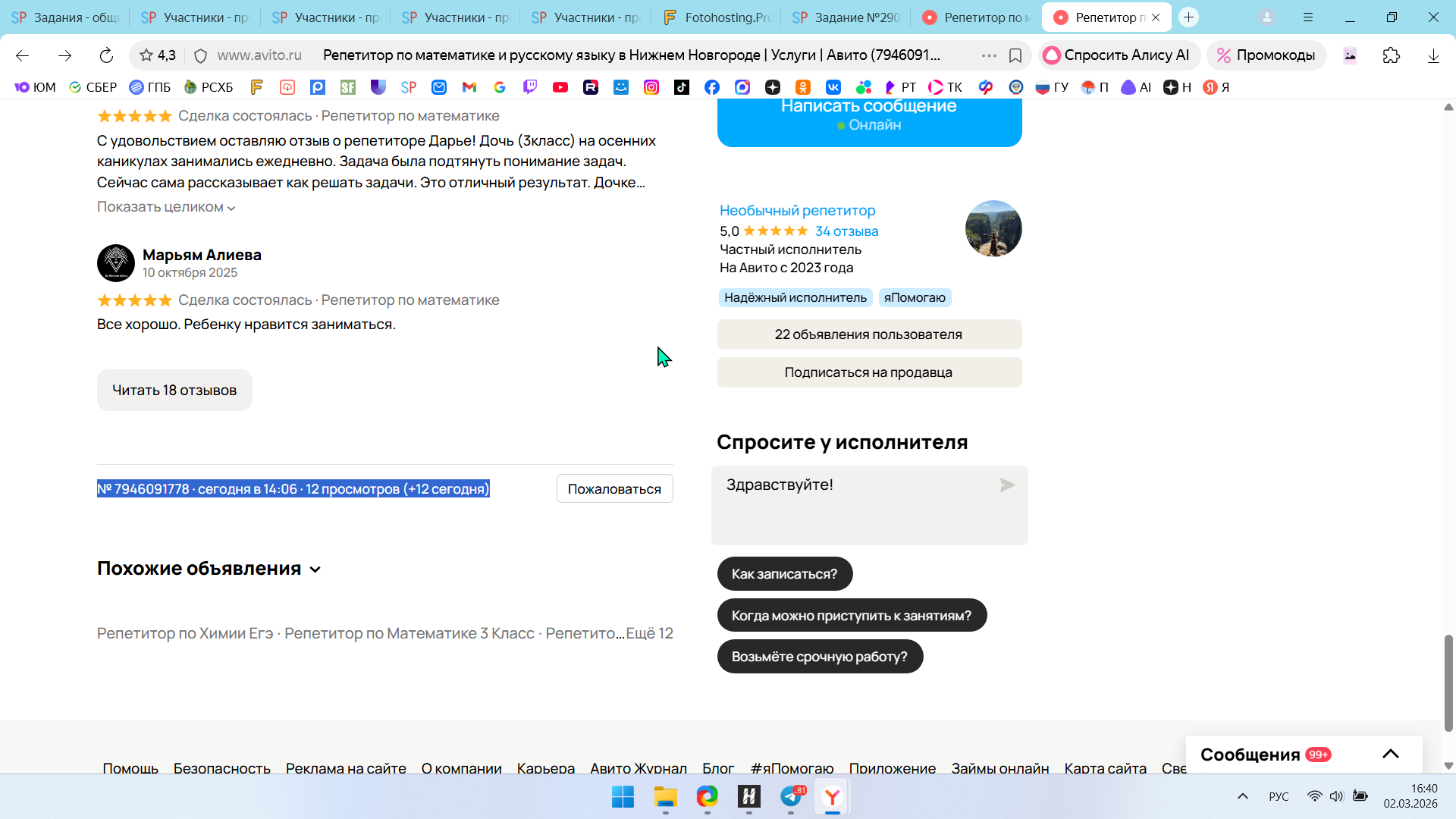1456x819 pixels.
Task: Show hidden system tray icons
Action: click(1242, 796)
